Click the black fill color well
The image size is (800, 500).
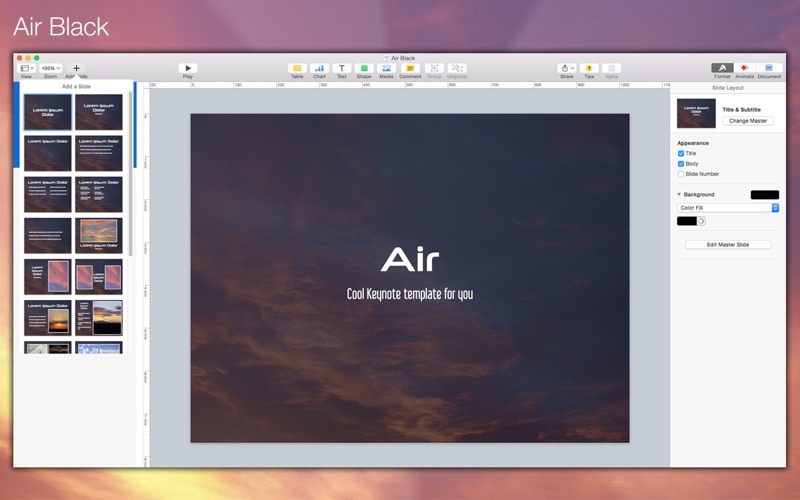[687, 221]
